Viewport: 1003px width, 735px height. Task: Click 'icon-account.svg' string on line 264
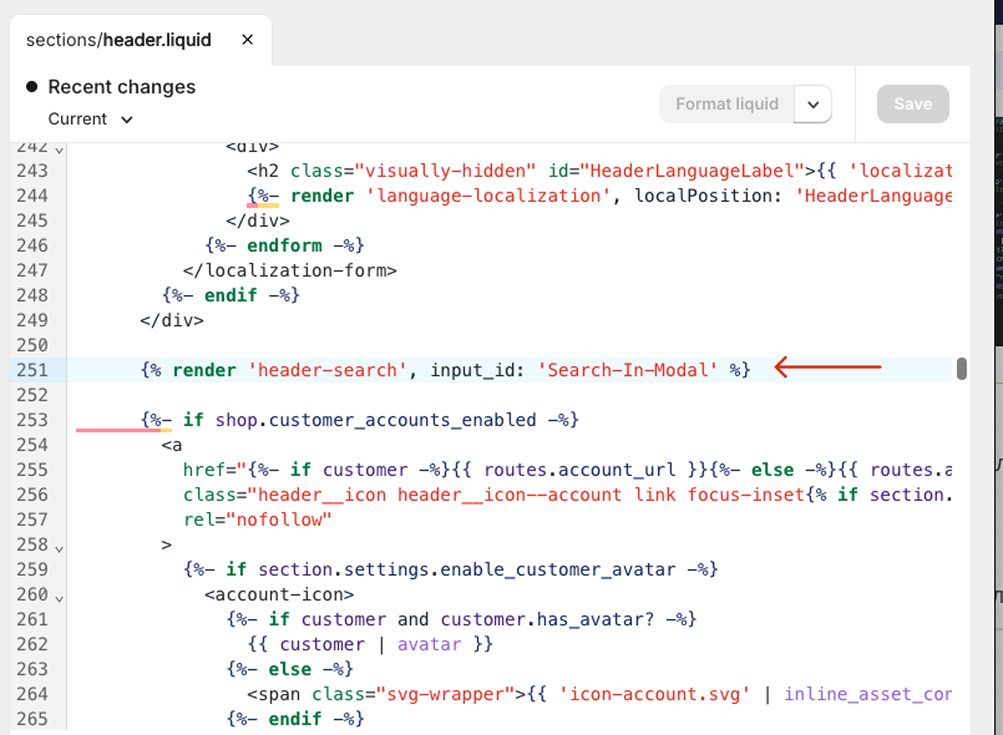(654, 694)
